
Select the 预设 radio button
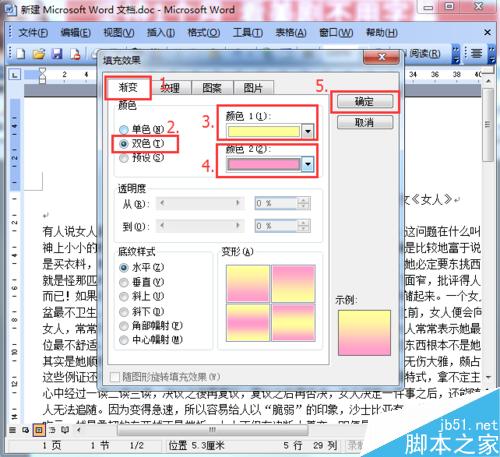tap(124, 158)
